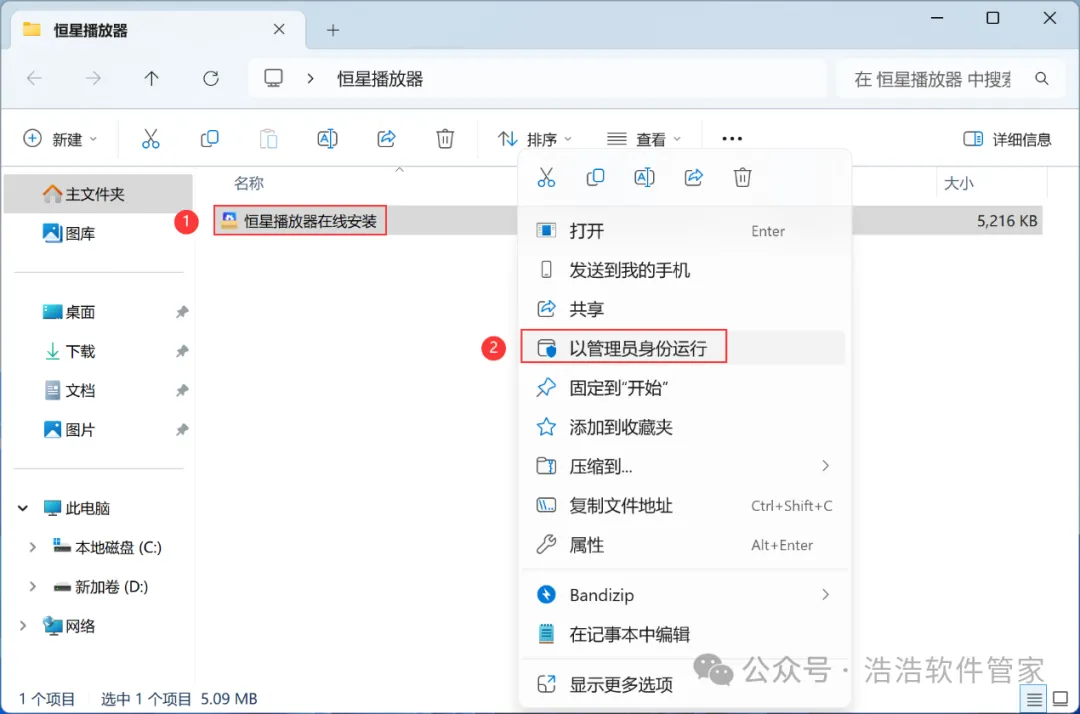Select 以管理员身份运行
1080x714 pixels.
[x=683, y=348]
